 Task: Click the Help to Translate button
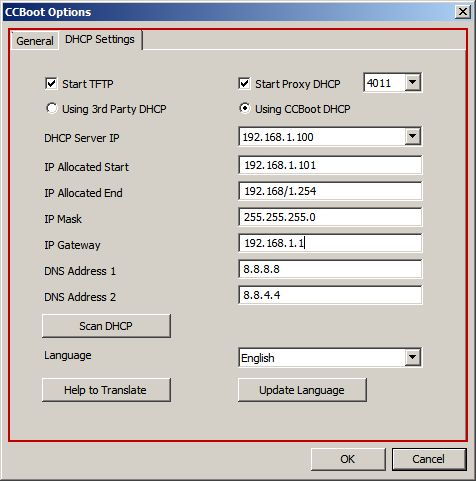point(106,390)
